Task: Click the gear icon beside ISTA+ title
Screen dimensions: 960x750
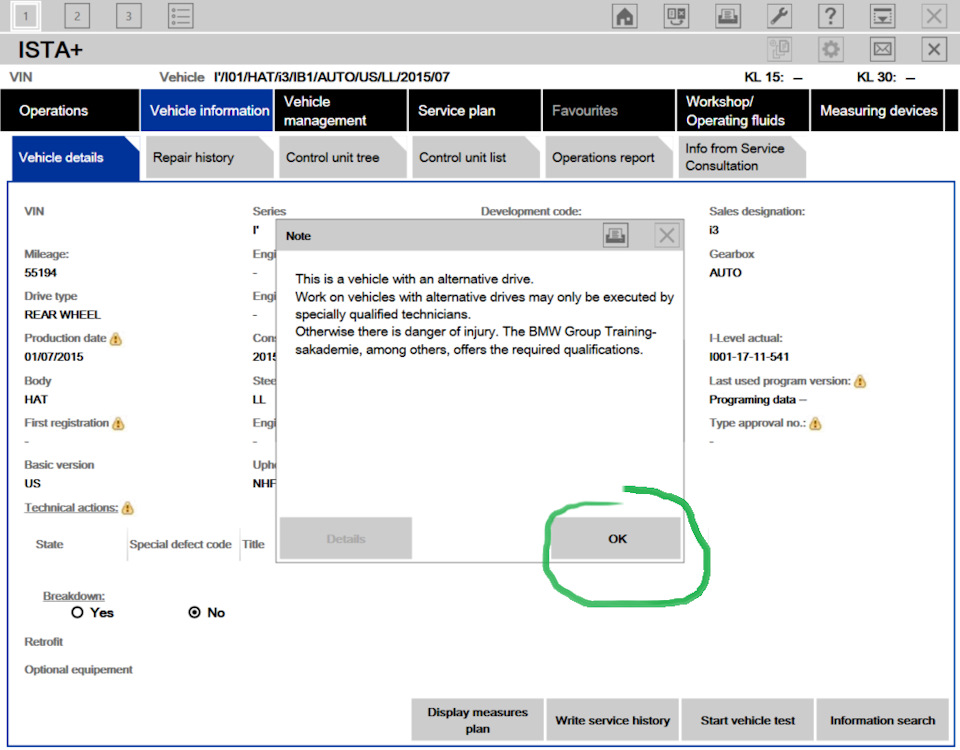Action: tap(830, 49)
